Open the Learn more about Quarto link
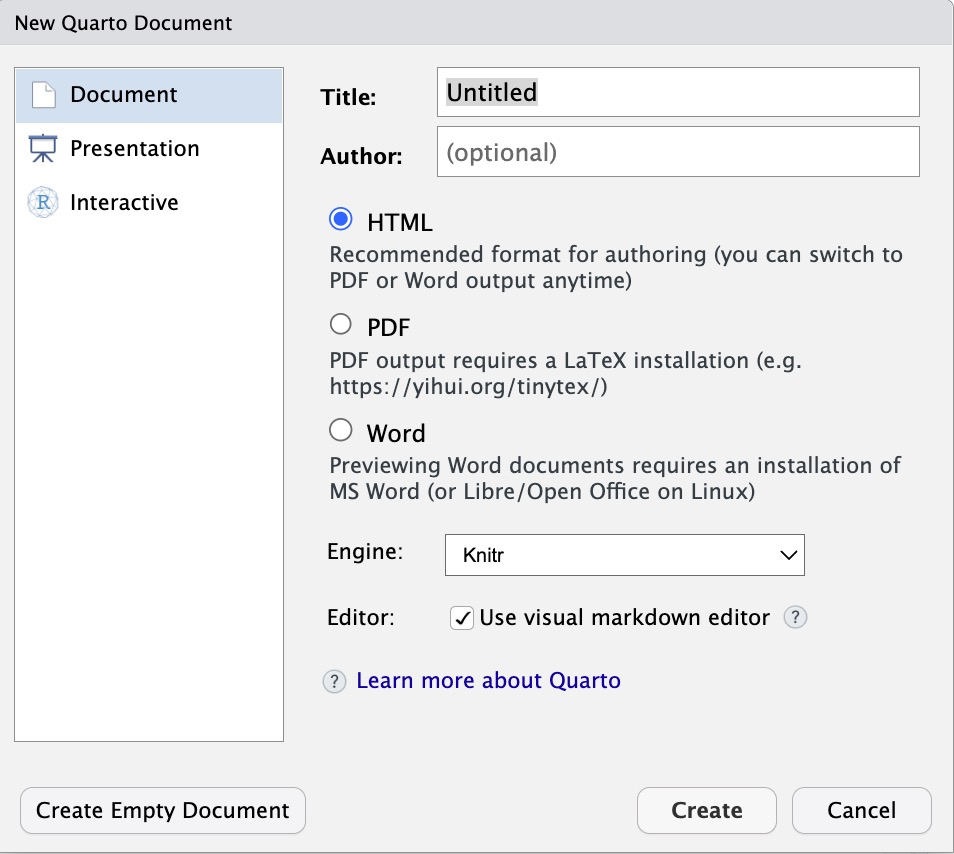 [x=489, y=681]
